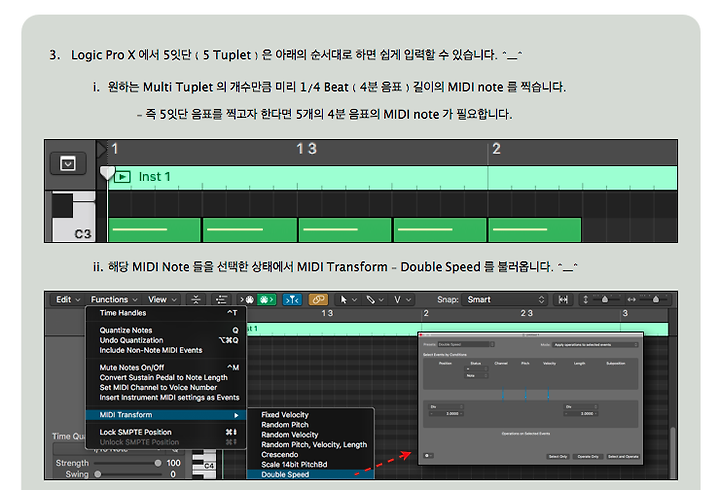Open the Functions dropdown menu
Screen dimensions: 720x490
point(114,299)
